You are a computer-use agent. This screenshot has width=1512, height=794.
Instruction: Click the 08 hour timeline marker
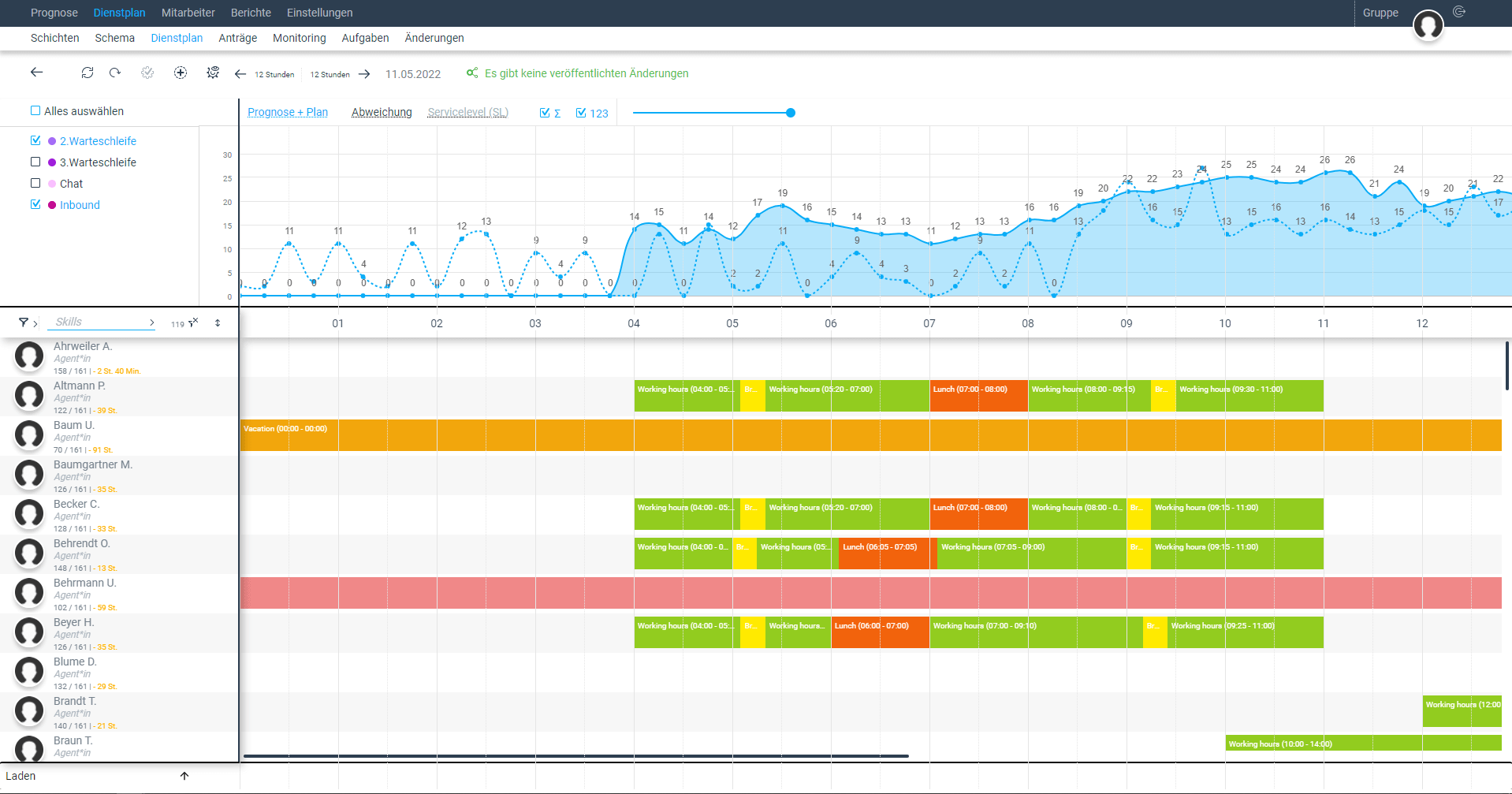(1028, 323)
